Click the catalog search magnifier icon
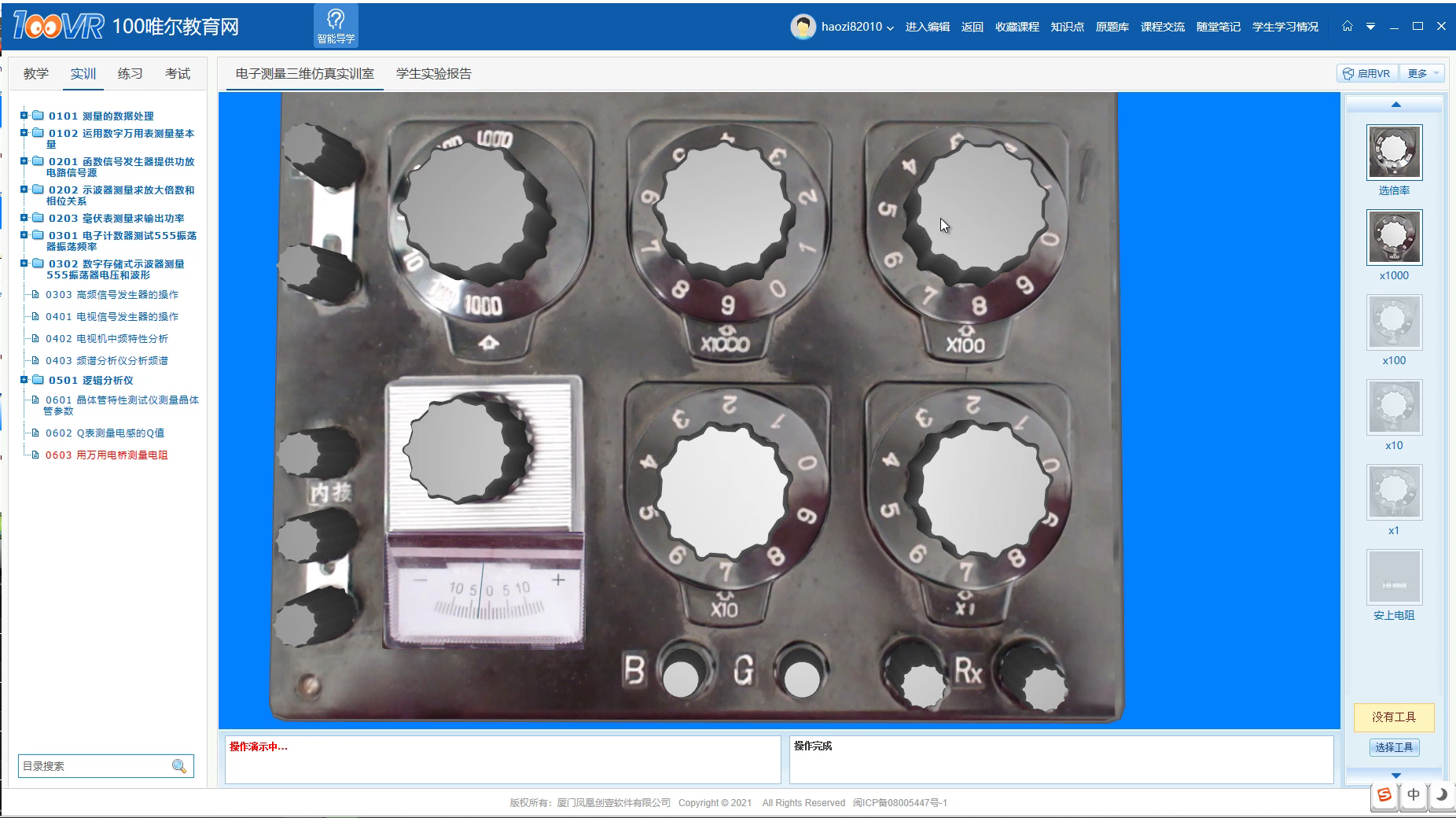This screenshot has height=818, width=1456. [x=179, y=766]
